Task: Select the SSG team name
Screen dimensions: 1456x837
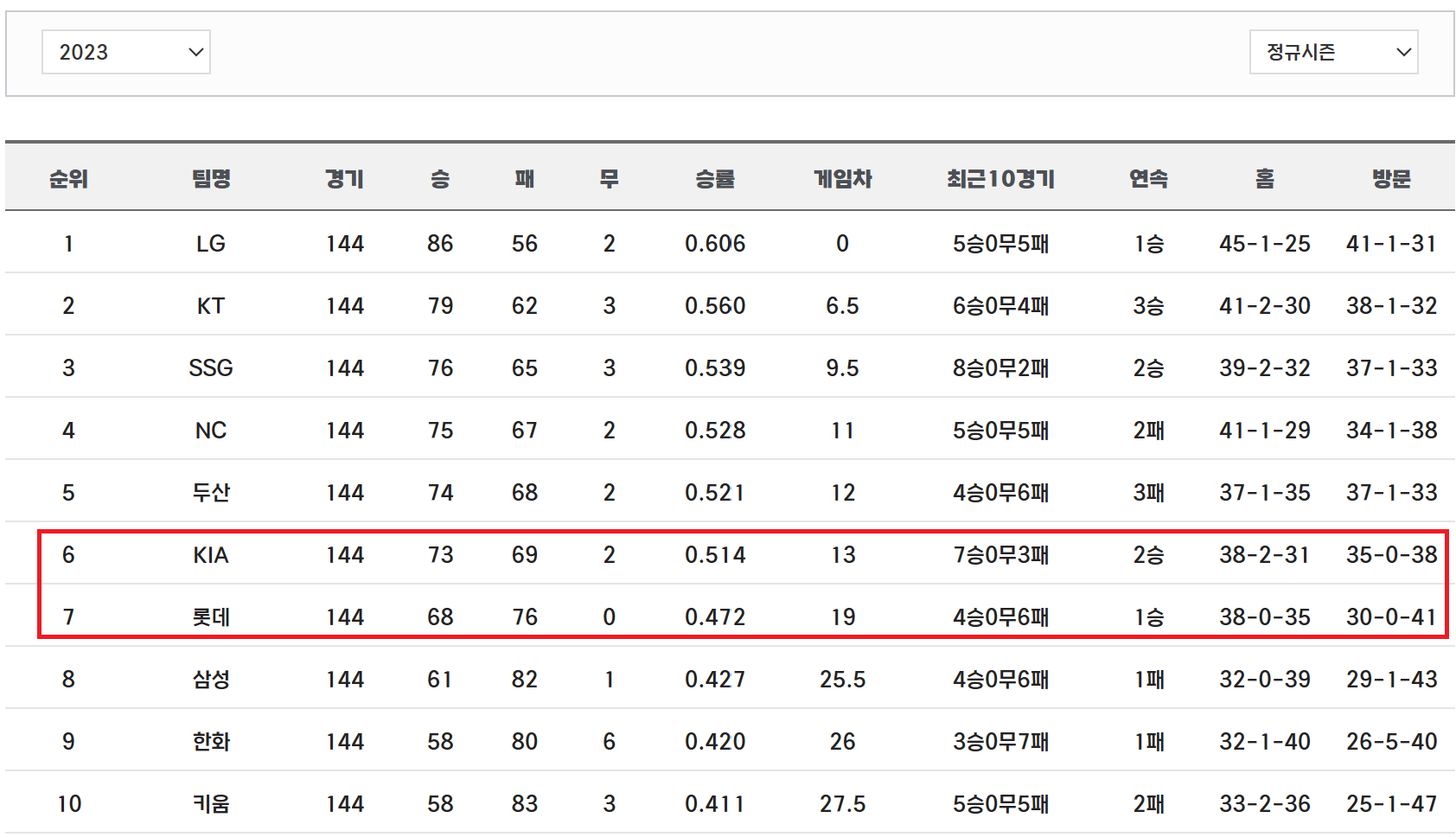Action: pyautogui.click(x=211, y=368)
